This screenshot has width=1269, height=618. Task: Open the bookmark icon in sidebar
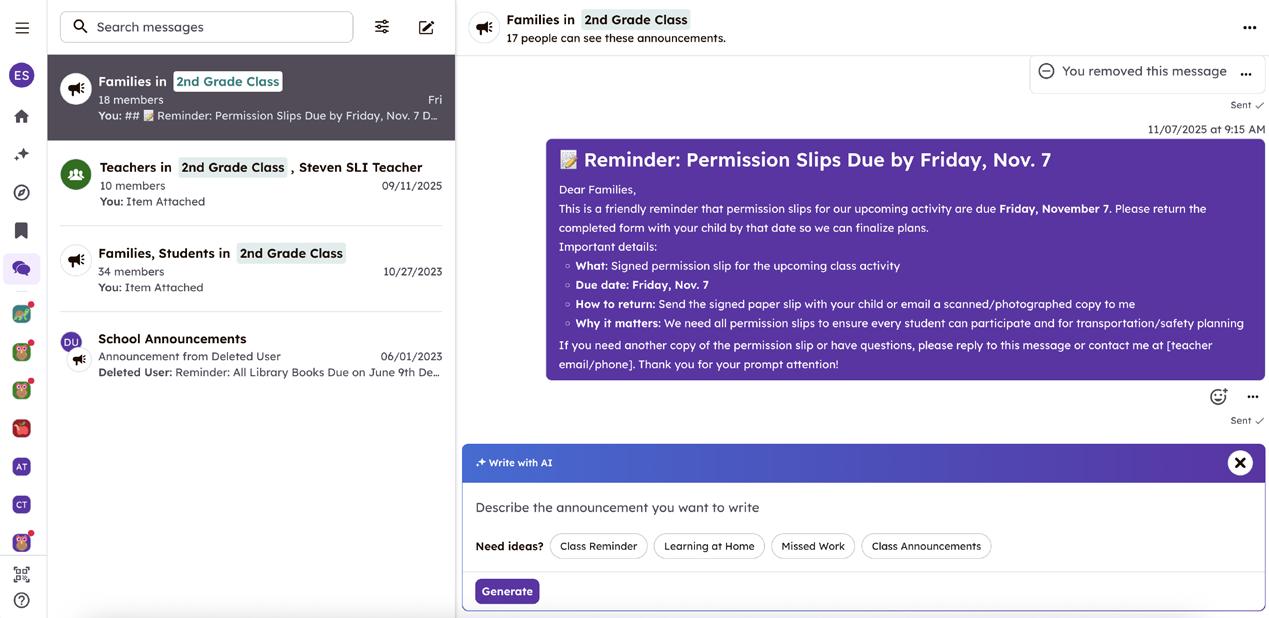(22, 231)
